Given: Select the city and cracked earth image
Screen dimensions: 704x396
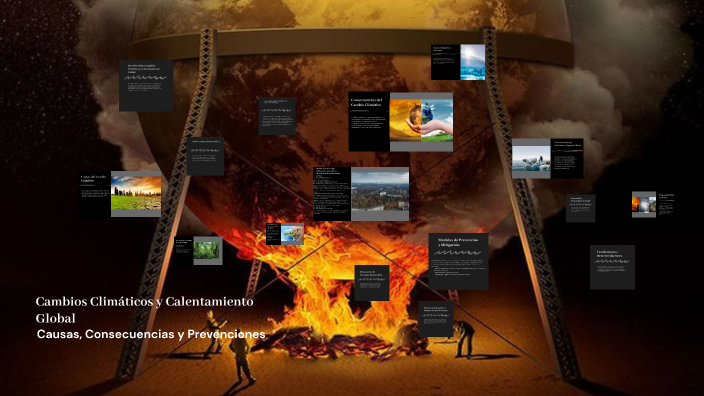Looking at the screenshot, I should 136,193.
